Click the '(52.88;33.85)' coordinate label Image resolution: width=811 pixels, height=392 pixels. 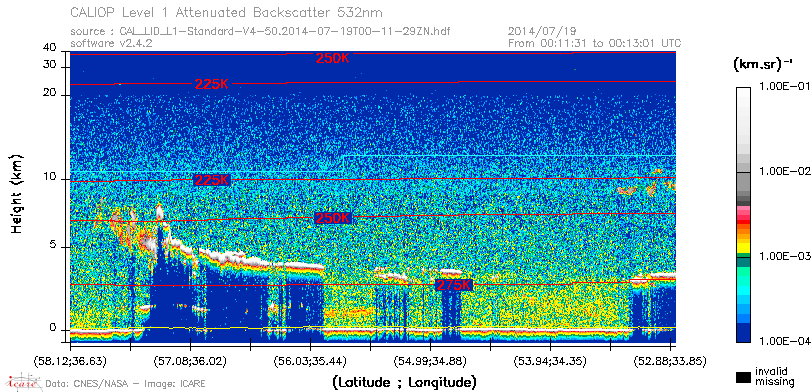670,360
